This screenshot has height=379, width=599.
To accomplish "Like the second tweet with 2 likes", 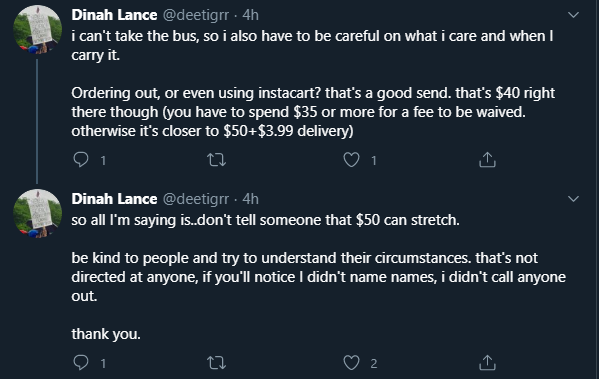I will pyautogui.click(x=351, y=363).
